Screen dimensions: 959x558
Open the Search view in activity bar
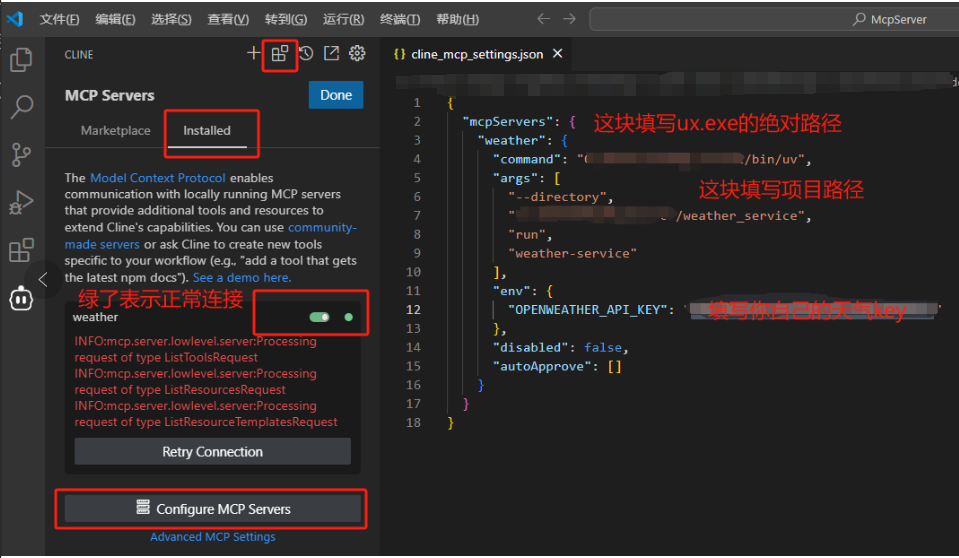(21, 106)
